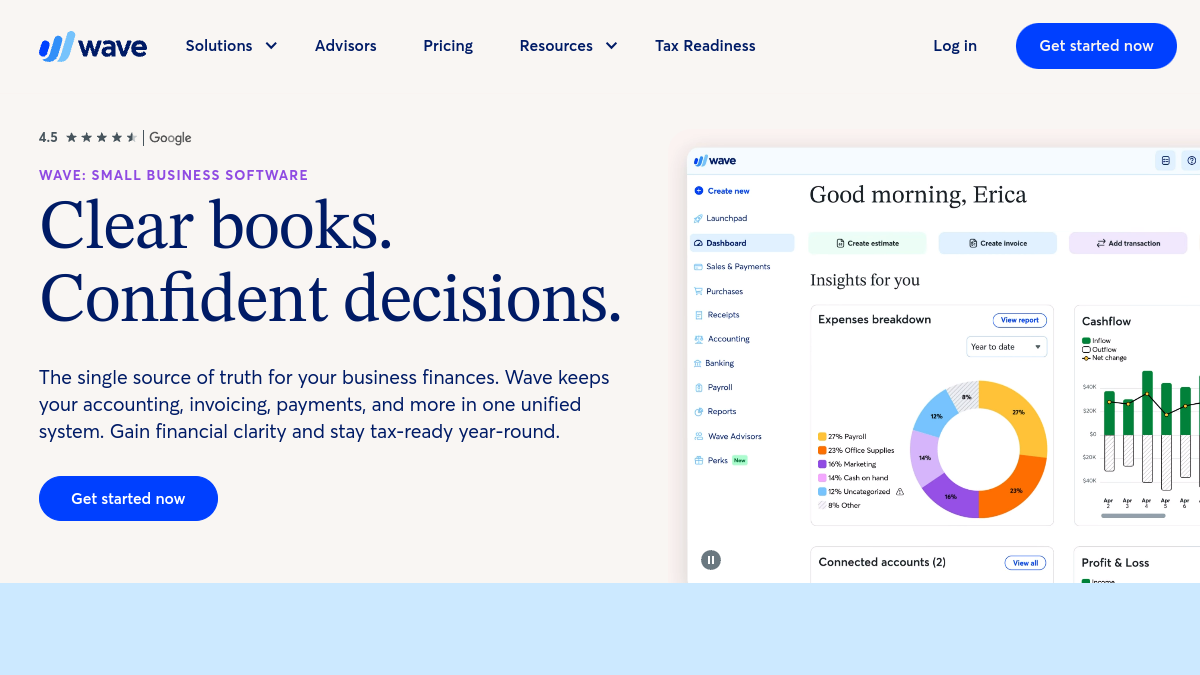Click the Wave logo in the site header
This screenshot has width=1200, height=675.
coord(93,46)
